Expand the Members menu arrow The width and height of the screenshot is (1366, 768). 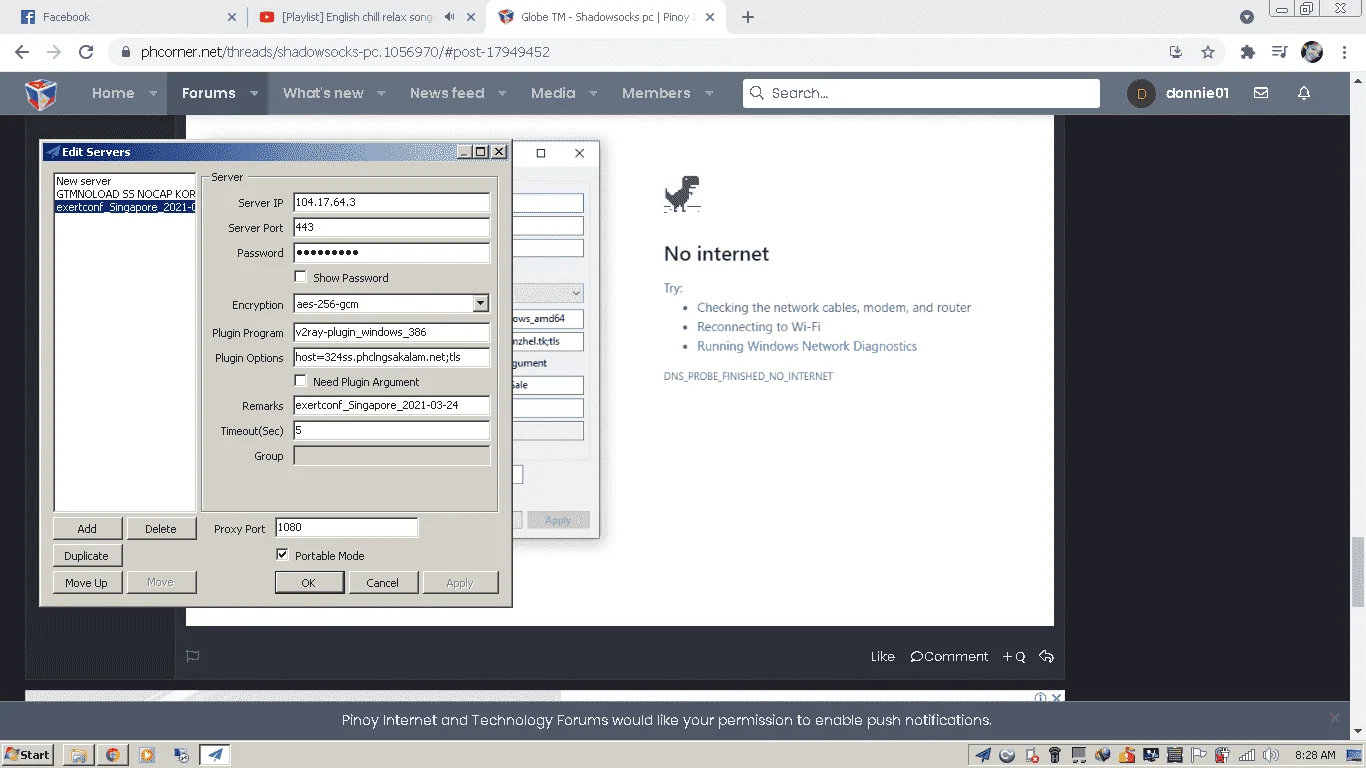[709, 93]
